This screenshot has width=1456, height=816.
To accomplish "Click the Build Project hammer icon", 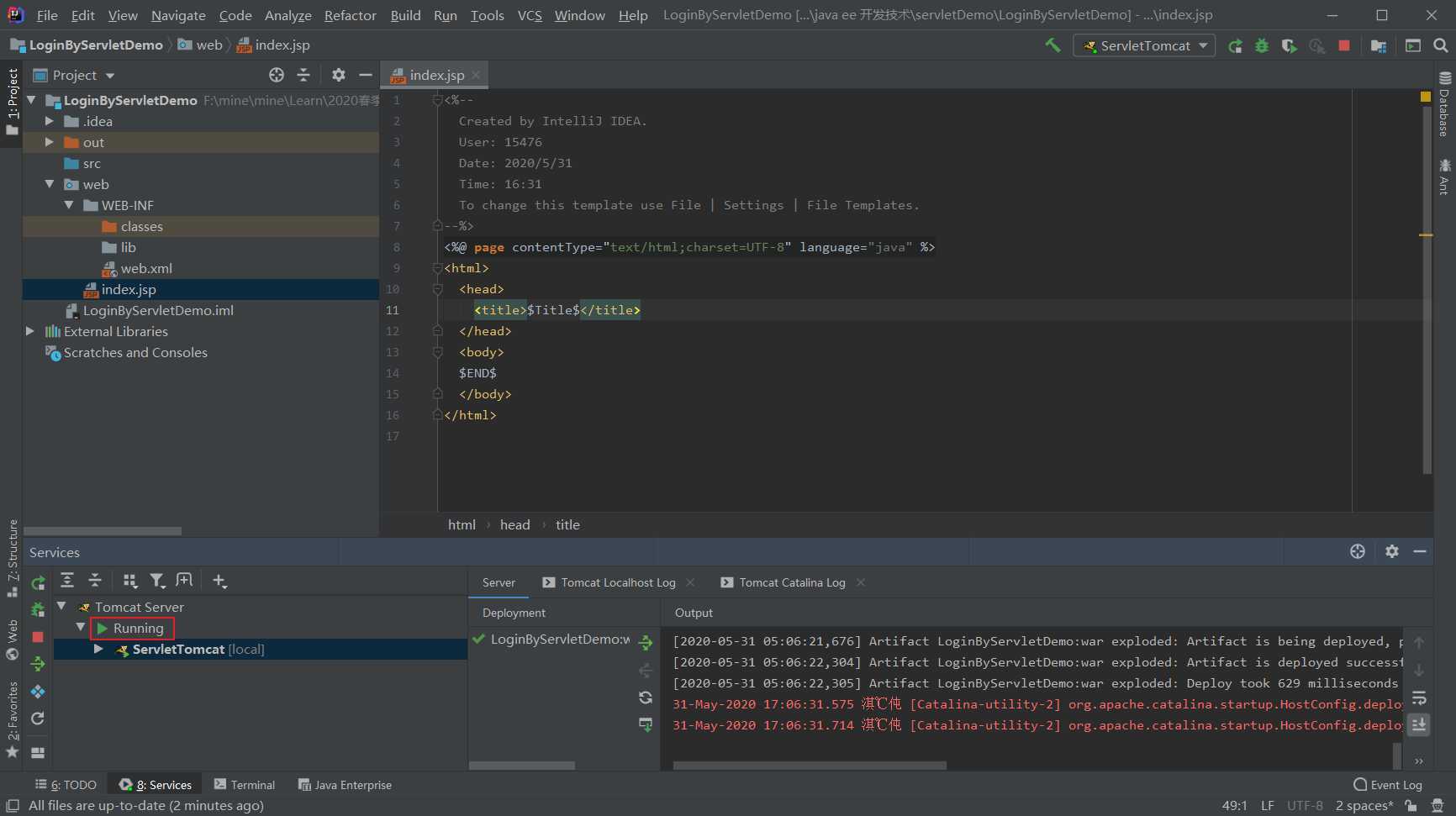I will [1052, 45].
